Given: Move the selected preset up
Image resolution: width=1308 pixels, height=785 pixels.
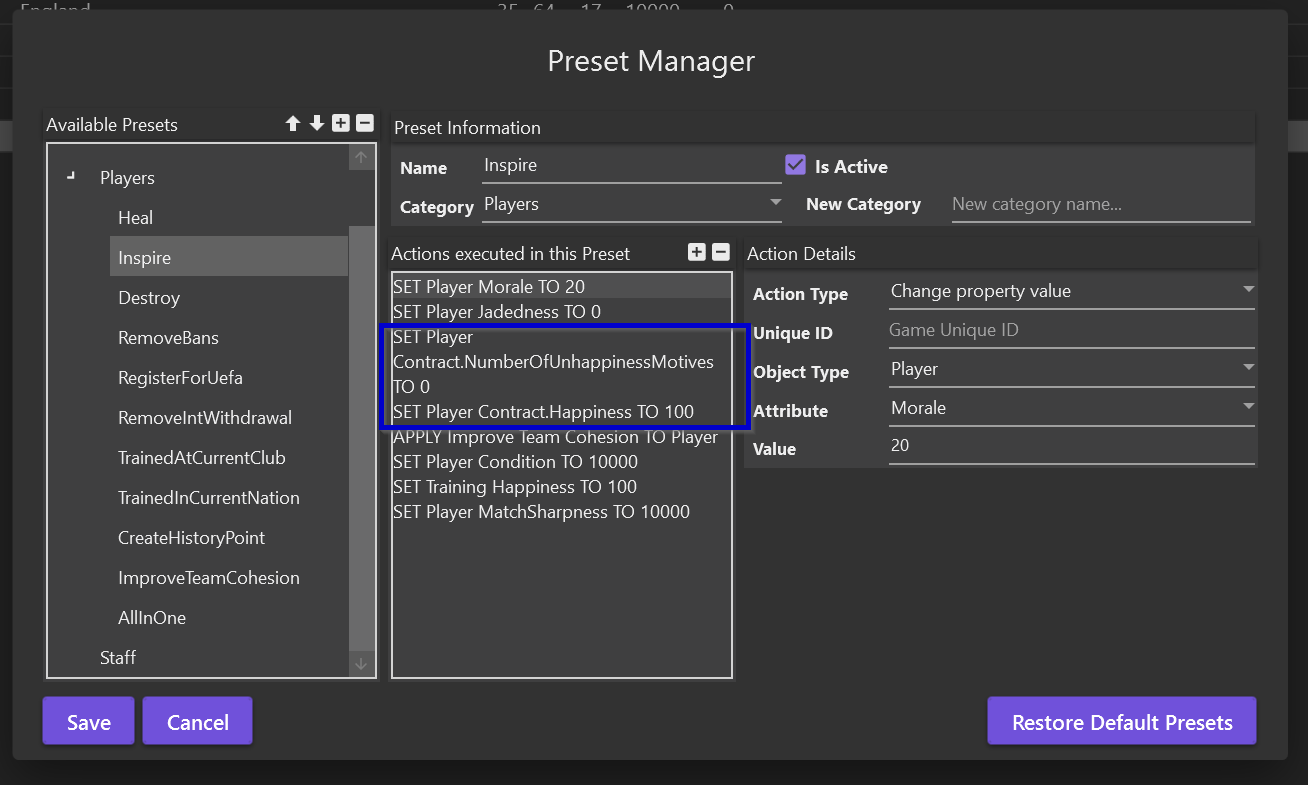Looking at the screenshot, I should [293, 123].
